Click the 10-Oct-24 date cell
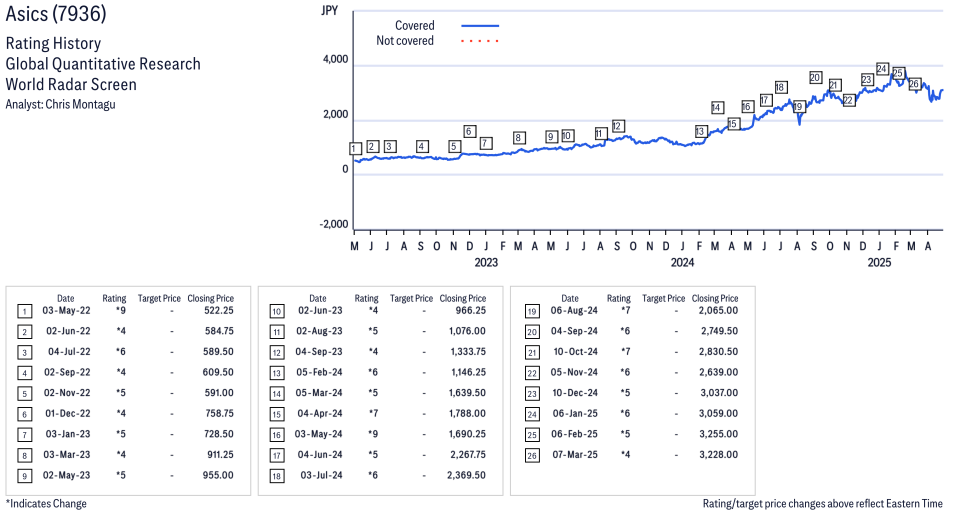The height and width of the screenshot is (510, 954). pos(576,352)
